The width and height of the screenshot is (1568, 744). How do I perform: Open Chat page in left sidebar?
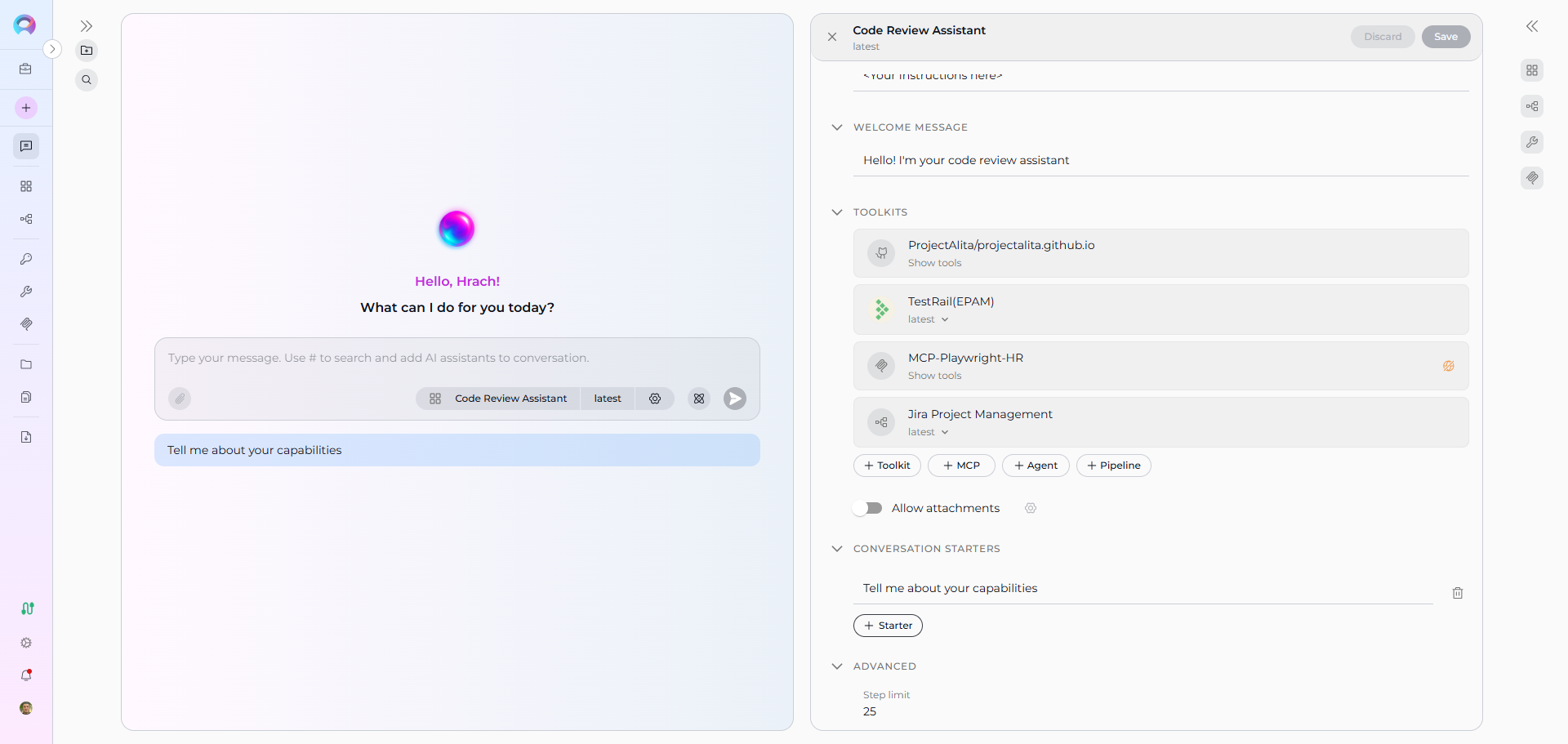coord(26,146)
